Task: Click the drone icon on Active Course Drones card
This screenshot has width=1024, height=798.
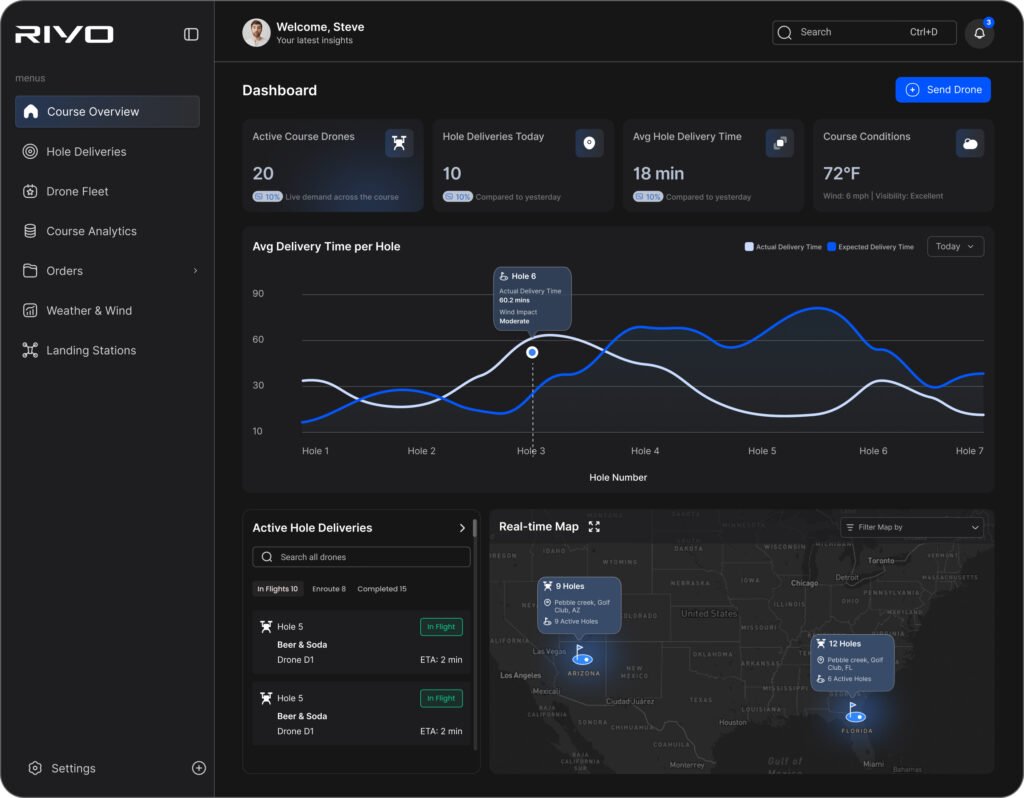Action: pos(399,143)
